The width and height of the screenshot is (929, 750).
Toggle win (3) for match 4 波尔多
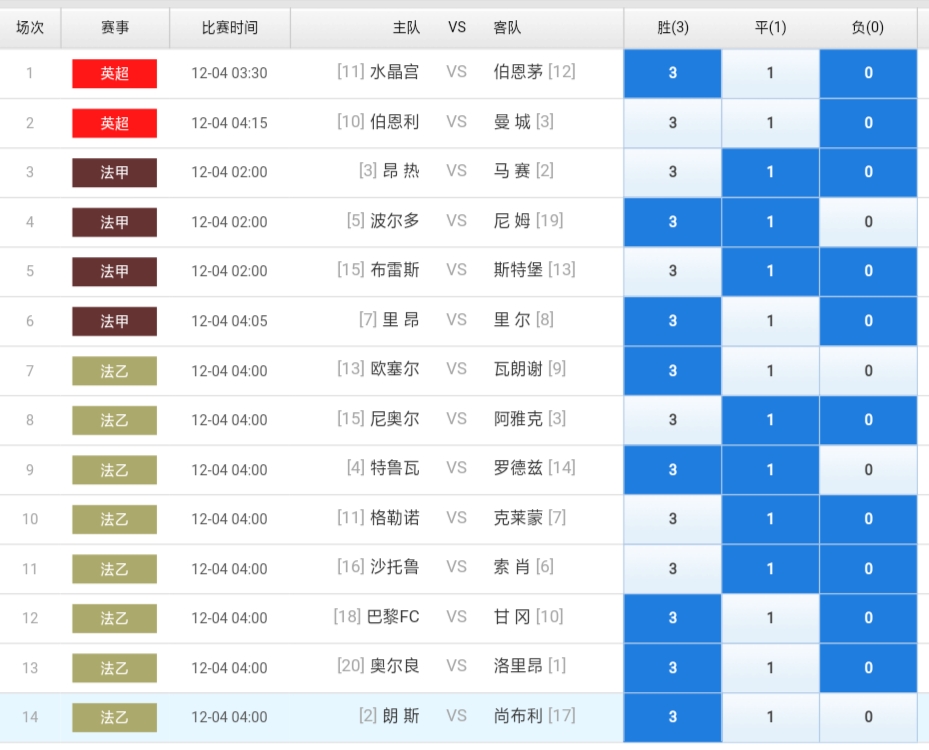coord(672,222)
